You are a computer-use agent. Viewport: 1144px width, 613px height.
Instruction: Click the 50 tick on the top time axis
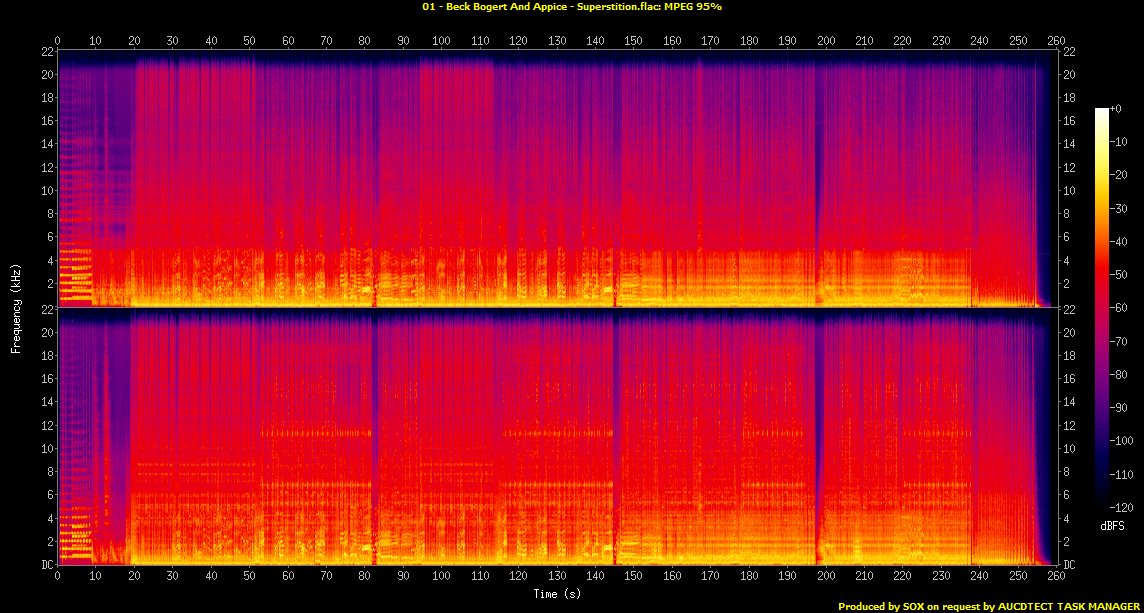click(x=249, y=41)
